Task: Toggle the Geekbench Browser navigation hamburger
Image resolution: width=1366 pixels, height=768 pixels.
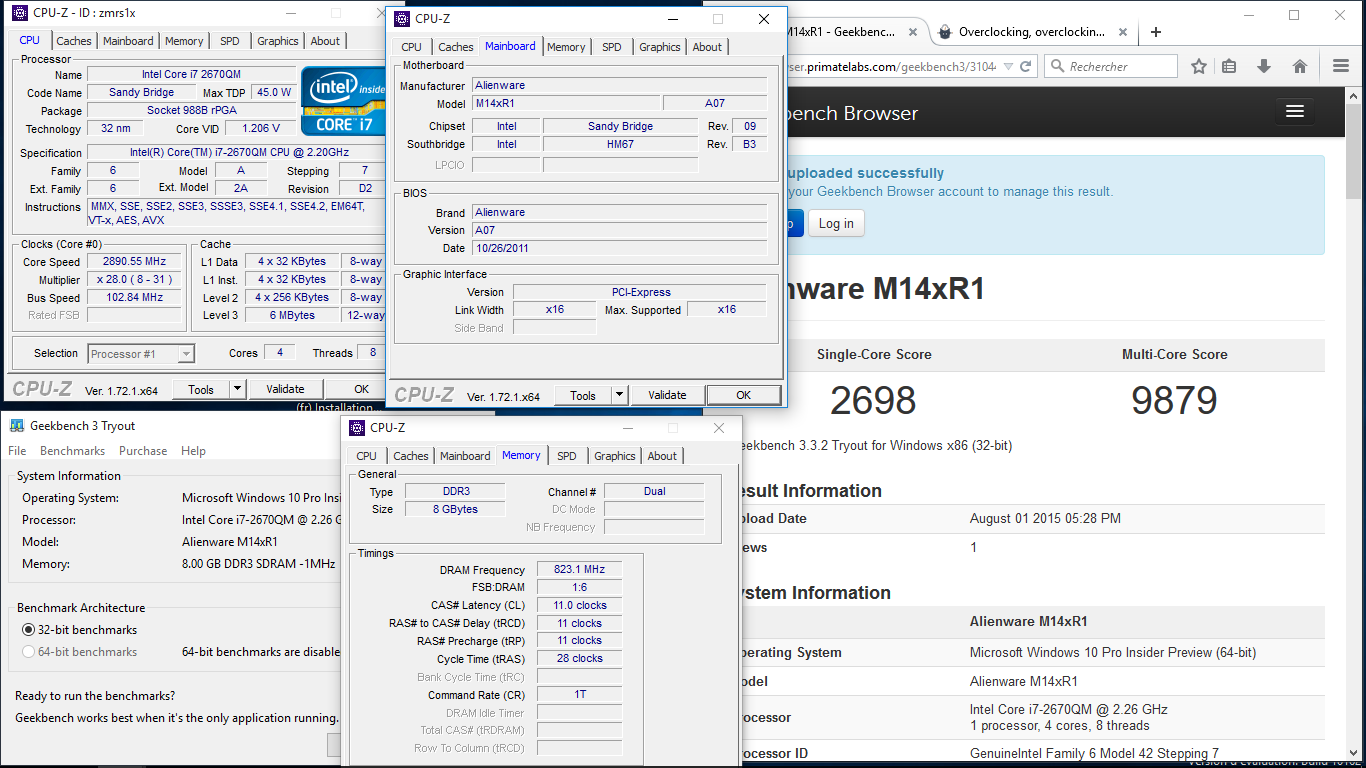Action: click(1295, 111)
